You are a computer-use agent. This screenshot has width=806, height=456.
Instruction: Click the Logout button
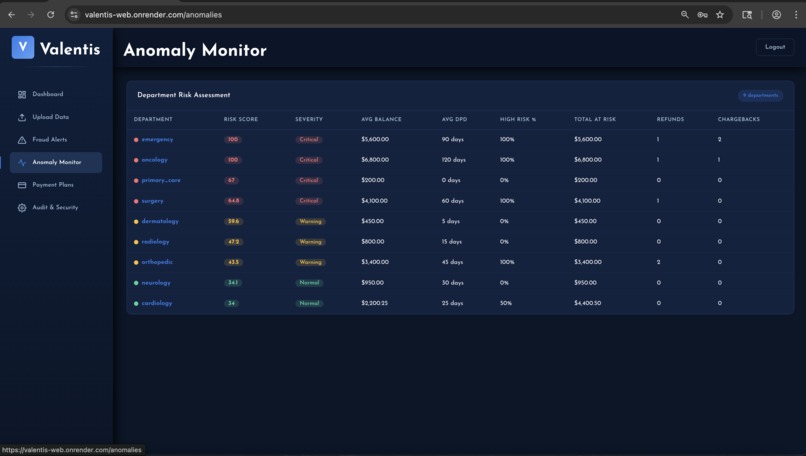(775, 47)
